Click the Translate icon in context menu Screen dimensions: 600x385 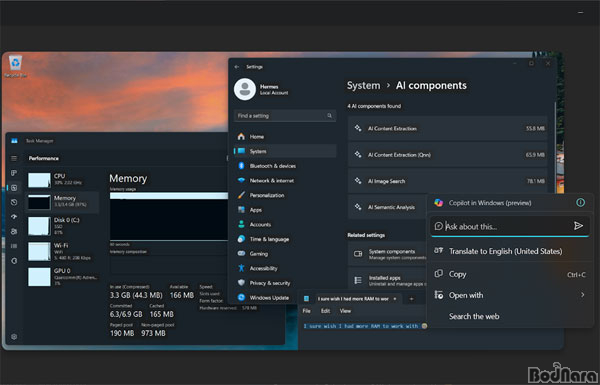coord(439,251)
